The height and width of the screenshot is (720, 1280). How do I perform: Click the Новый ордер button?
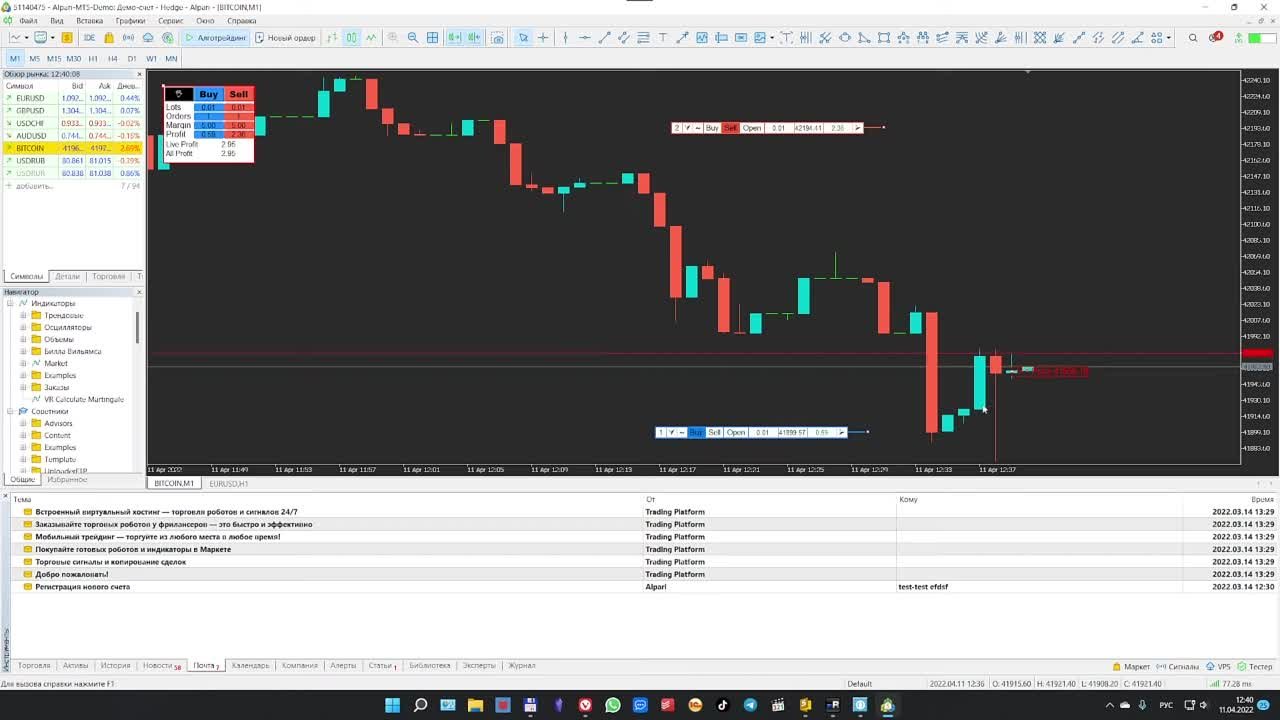[x=285, y=38]
